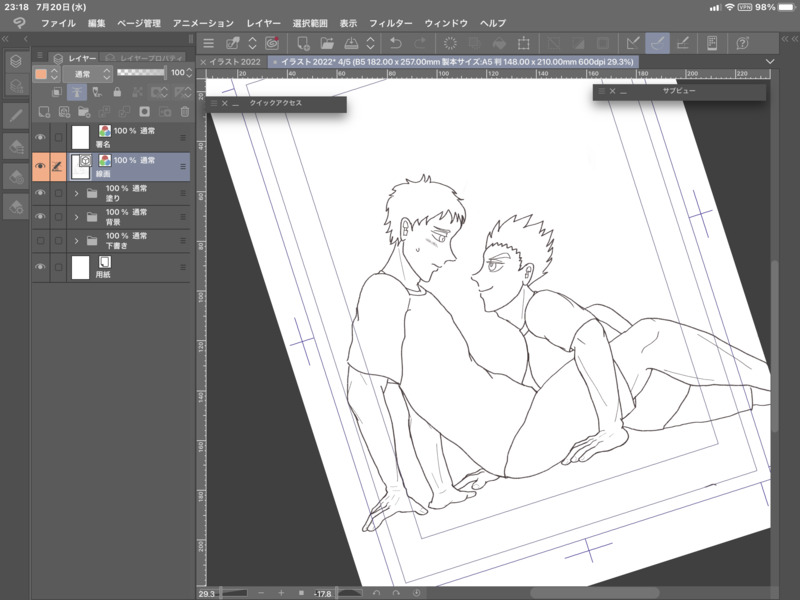Open the 表示 menu

click(348, 23)
